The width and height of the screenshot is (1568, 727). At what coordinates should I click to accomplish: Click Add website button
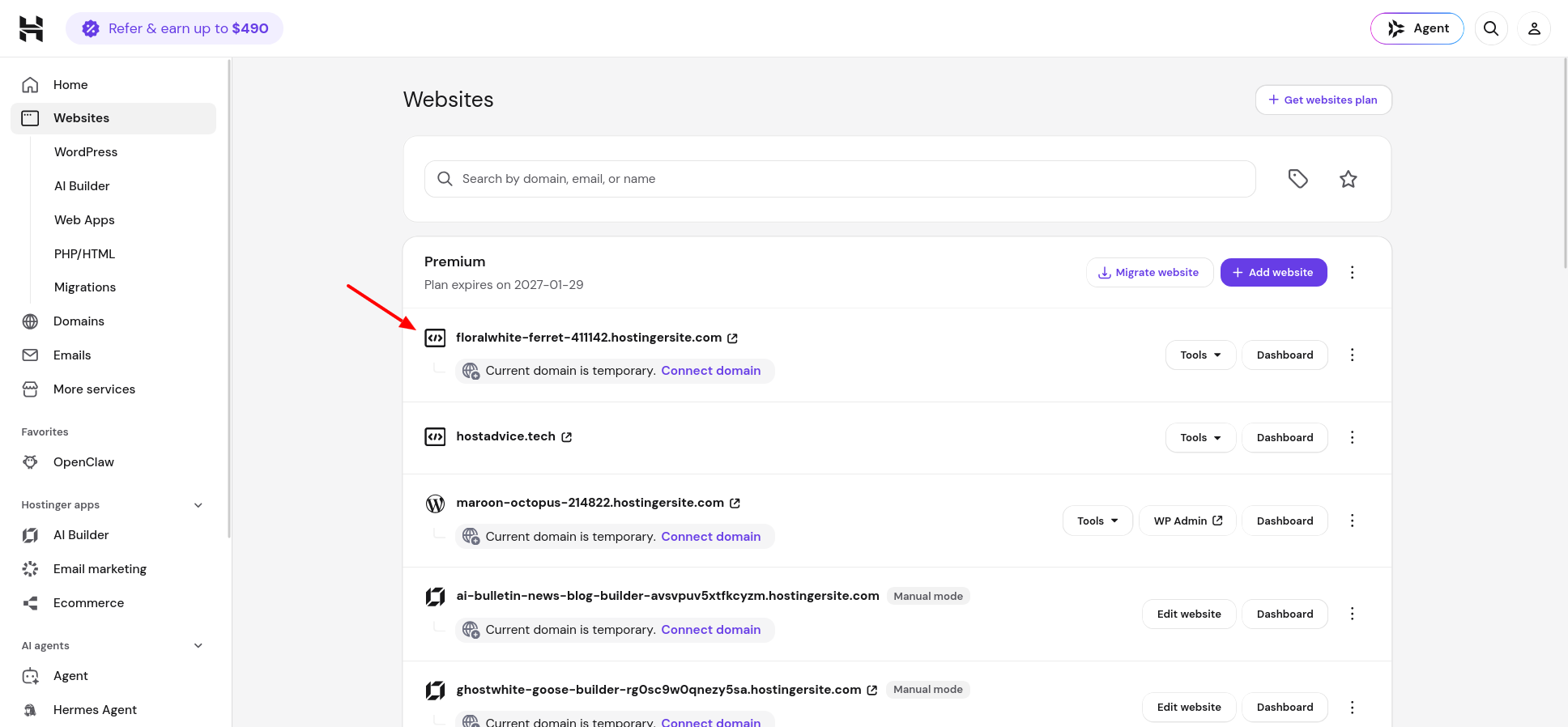pyautogui.click(x=1273, y=272)
